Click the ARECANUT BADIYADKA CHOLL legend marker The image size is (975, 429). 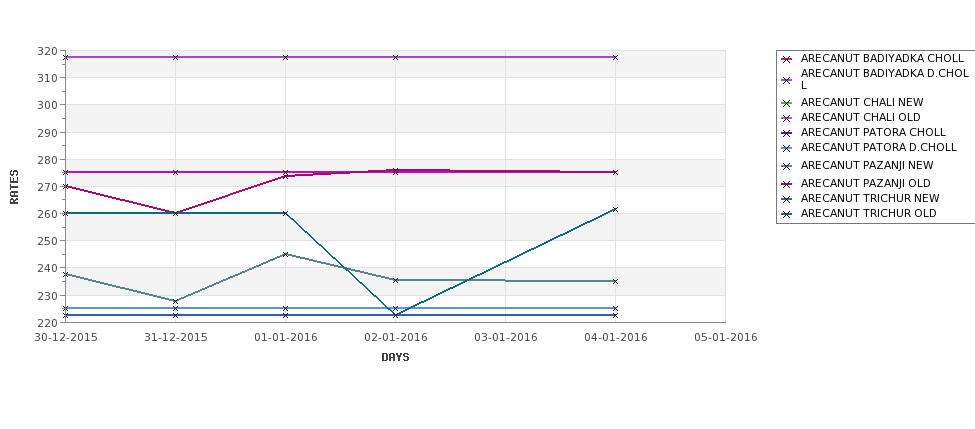(x=786, y=59)
